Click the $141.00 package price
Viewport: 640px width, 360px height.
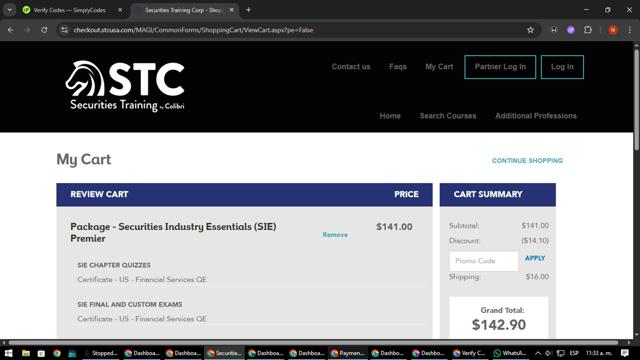(x=394, y=227)
